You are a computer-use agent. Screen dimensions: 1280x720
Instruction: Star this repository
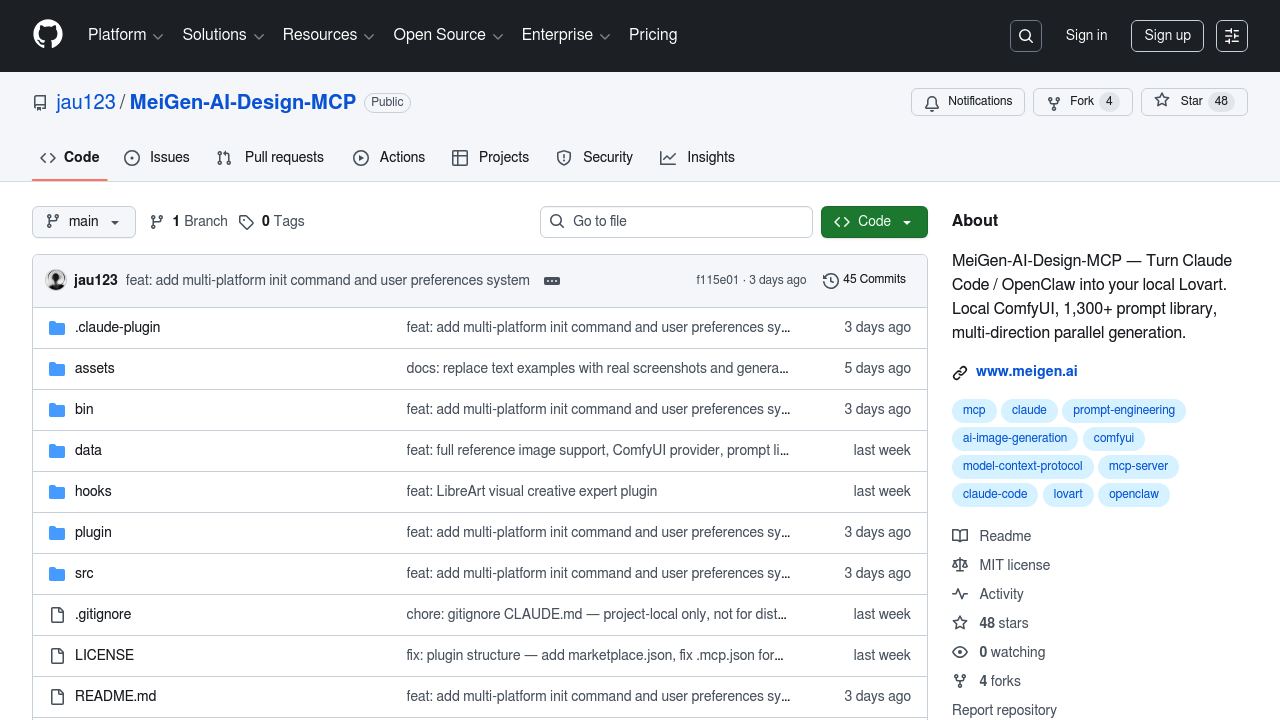point(1180,102)
